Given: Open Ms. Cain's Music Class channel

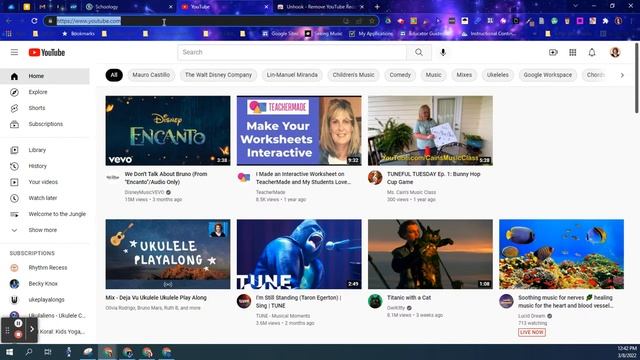Looking at the screenshot, I should [411, 192].
